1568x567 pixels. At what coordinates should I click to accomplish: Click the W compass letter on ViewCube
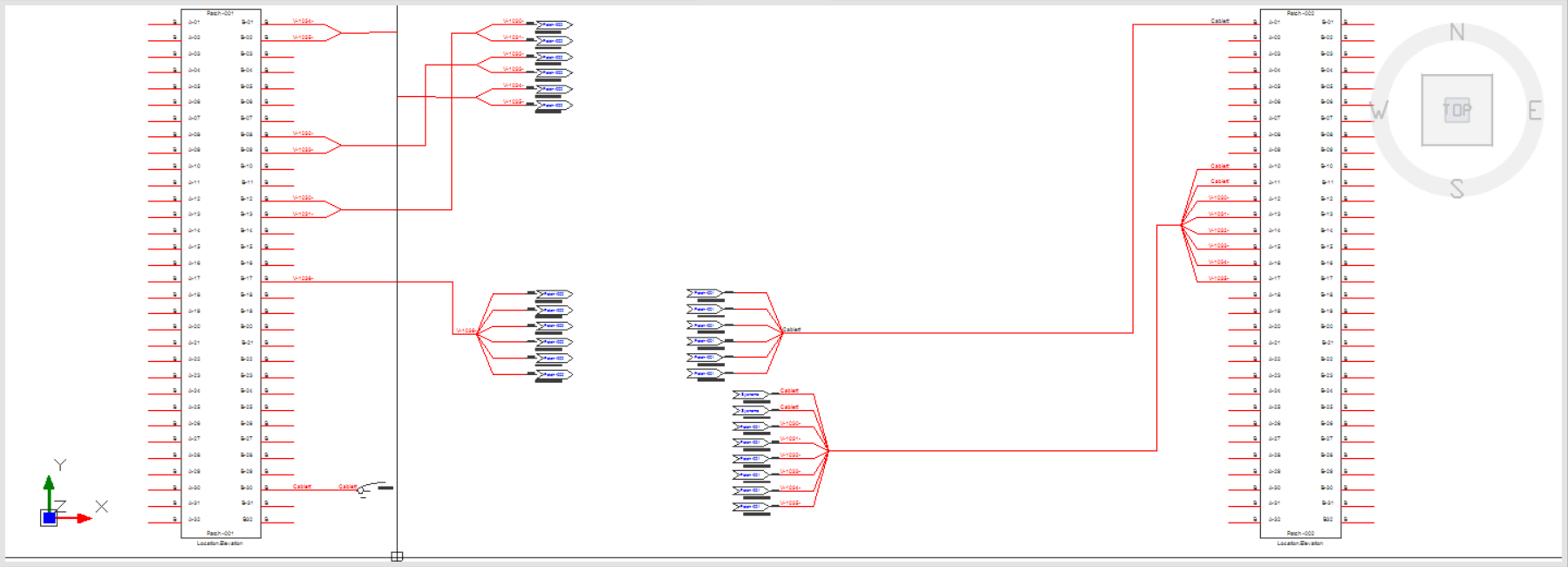(1379, 111)
